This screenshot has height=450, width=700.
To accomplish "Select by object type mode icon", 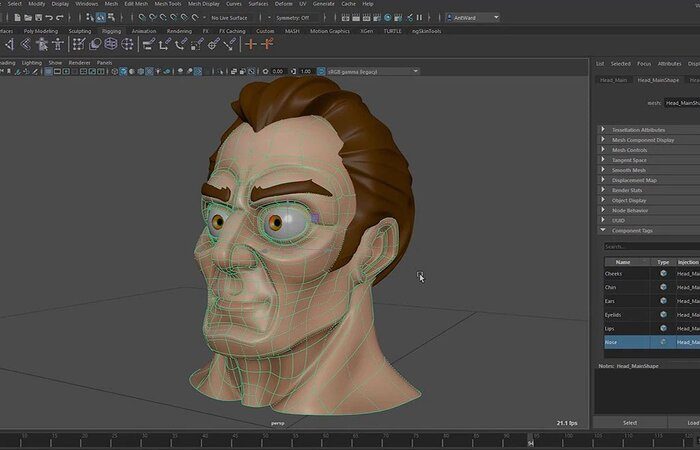I will coord(100,17).
